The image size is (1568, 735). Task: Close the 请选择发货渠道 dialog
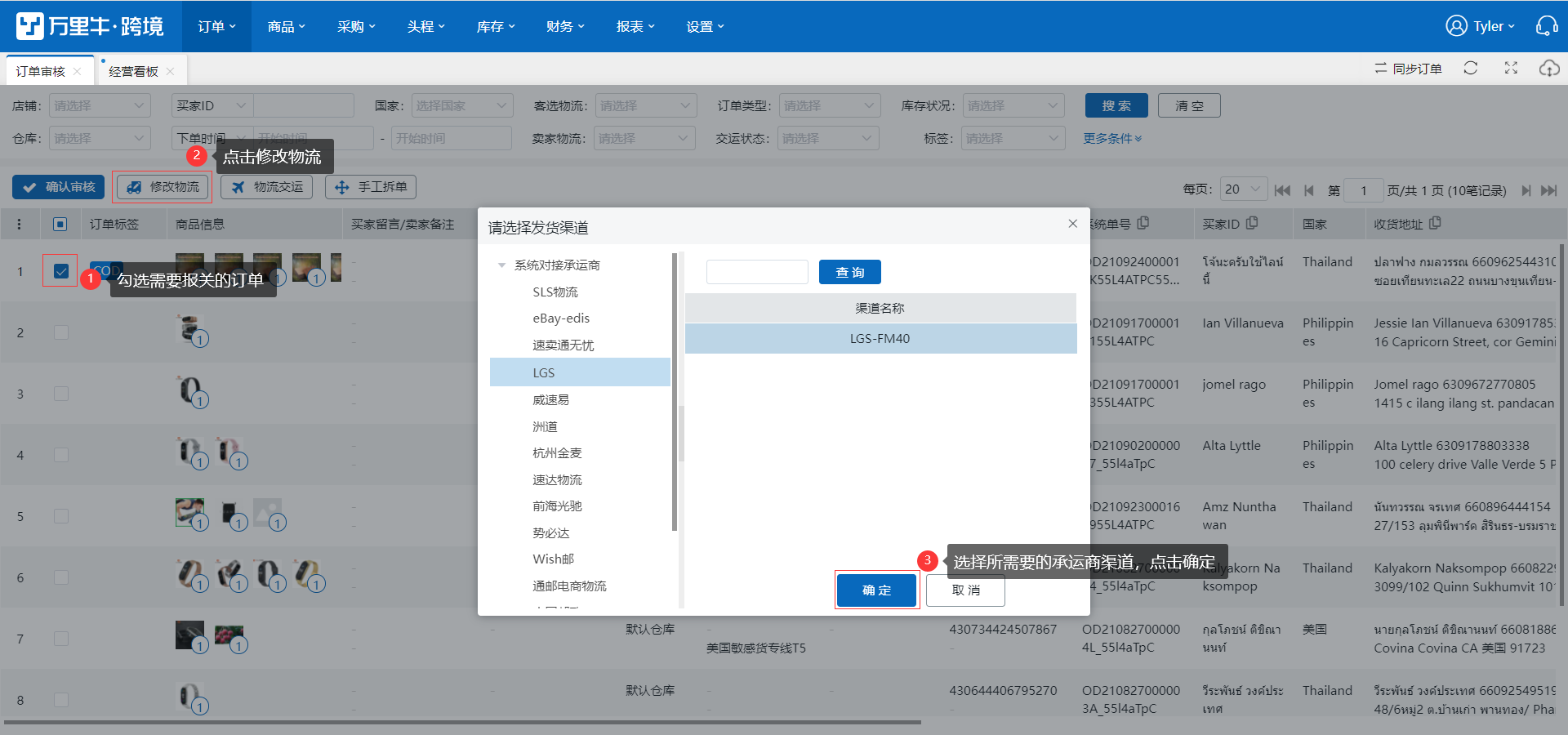[x=1072, y=224]
